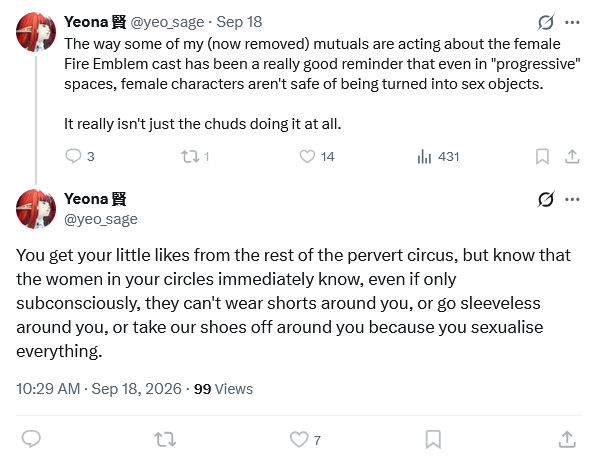Open the 10:29 AM Sep 18, 2026 timestamp
This screenshot has width=598, height=459.
point(99,389)
